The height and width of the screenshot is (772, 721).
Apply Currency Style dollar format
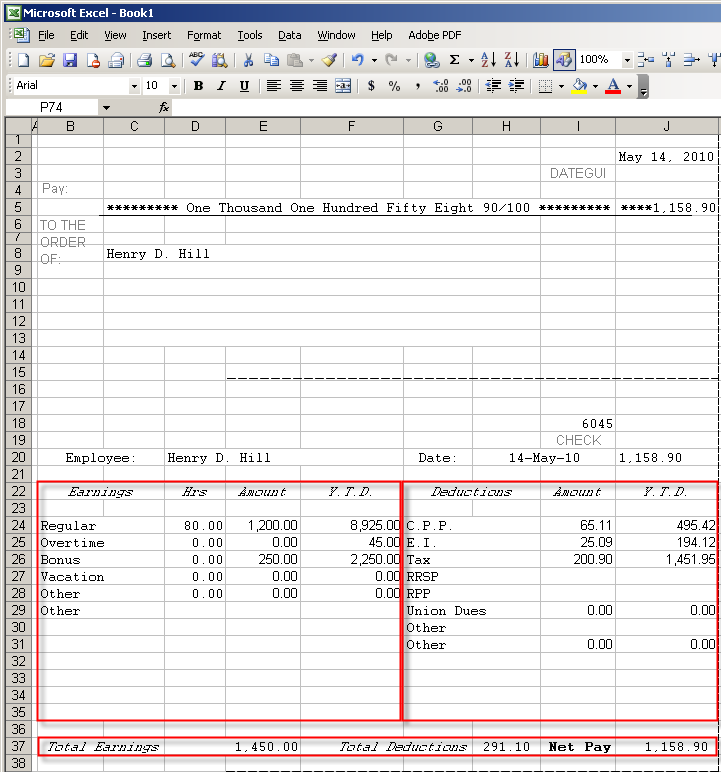pyautogui.click(x=372, y=86)
